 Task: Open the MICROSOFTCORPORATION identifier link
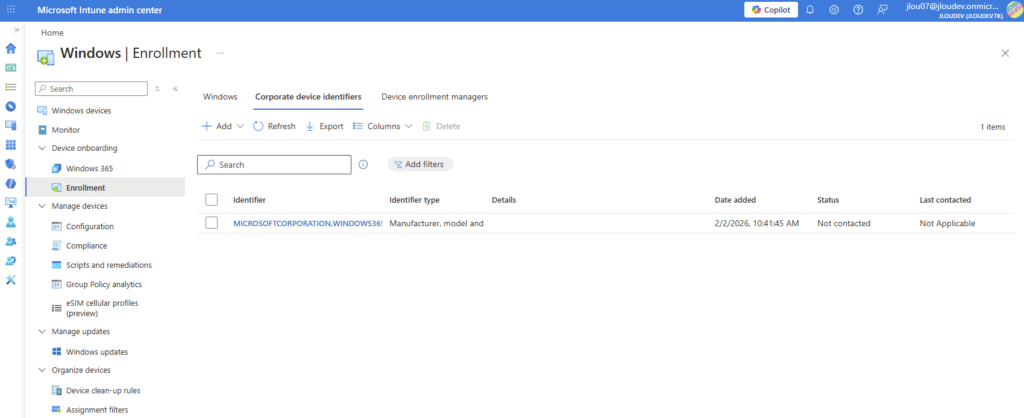pos(308,223)
